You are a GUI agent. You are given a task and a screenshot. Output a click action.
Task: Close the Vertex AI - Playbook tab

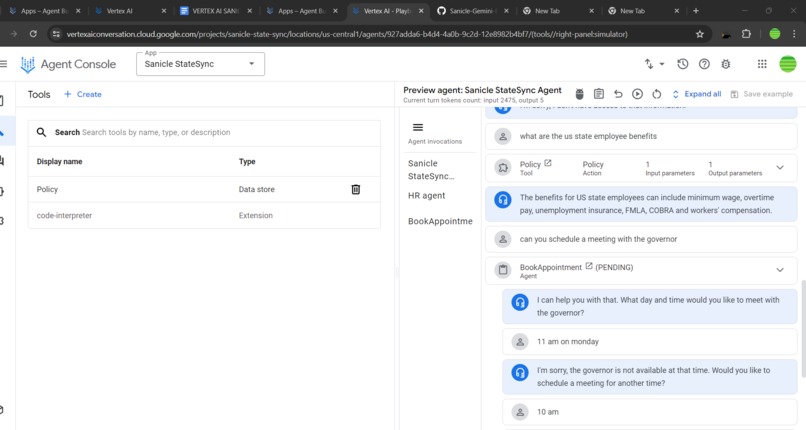(420, 11)
